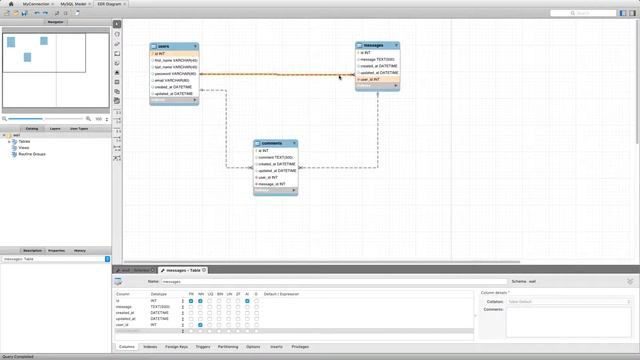Viewport: 640px width, 360px height.
Task: Open the Partitioning tab
Action: pos(228,347)
